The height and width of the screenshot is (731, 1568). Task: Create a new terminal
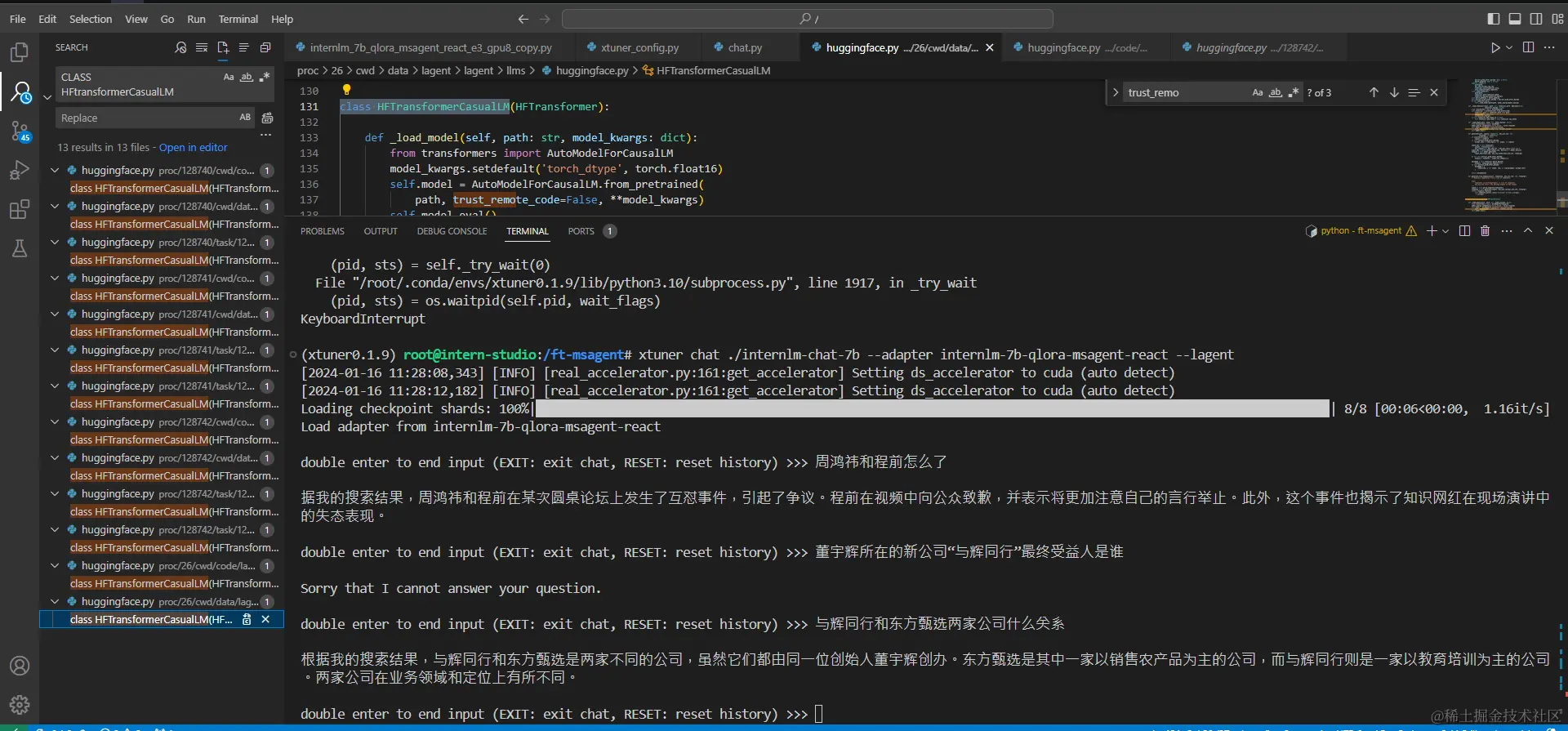point(1432,231)
